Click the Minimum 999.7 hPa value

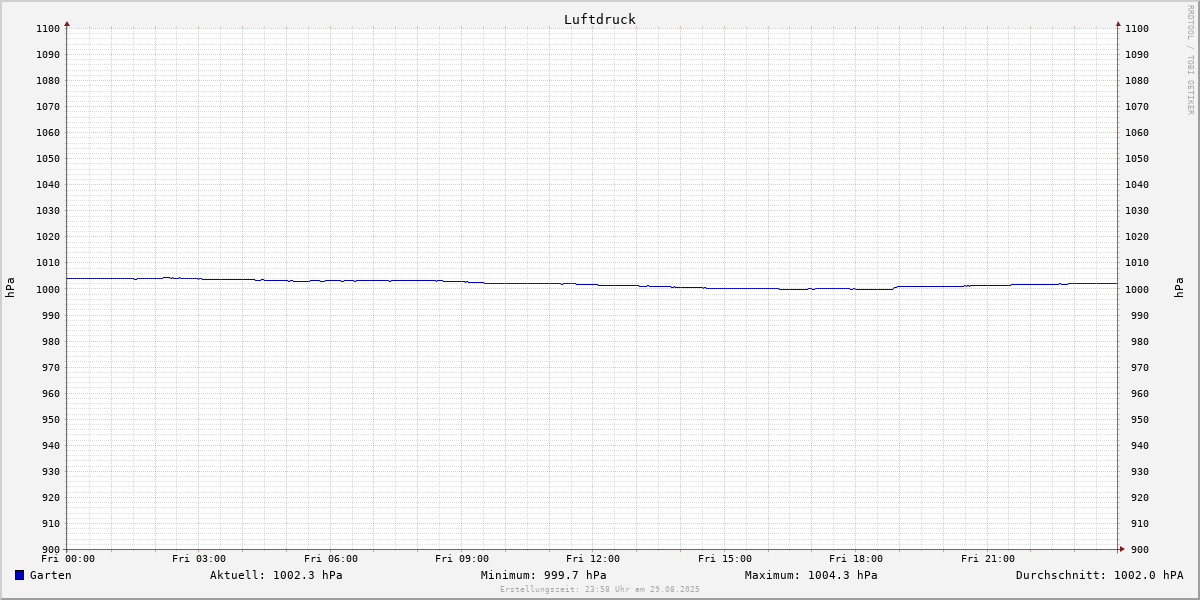tap(543, 575)
